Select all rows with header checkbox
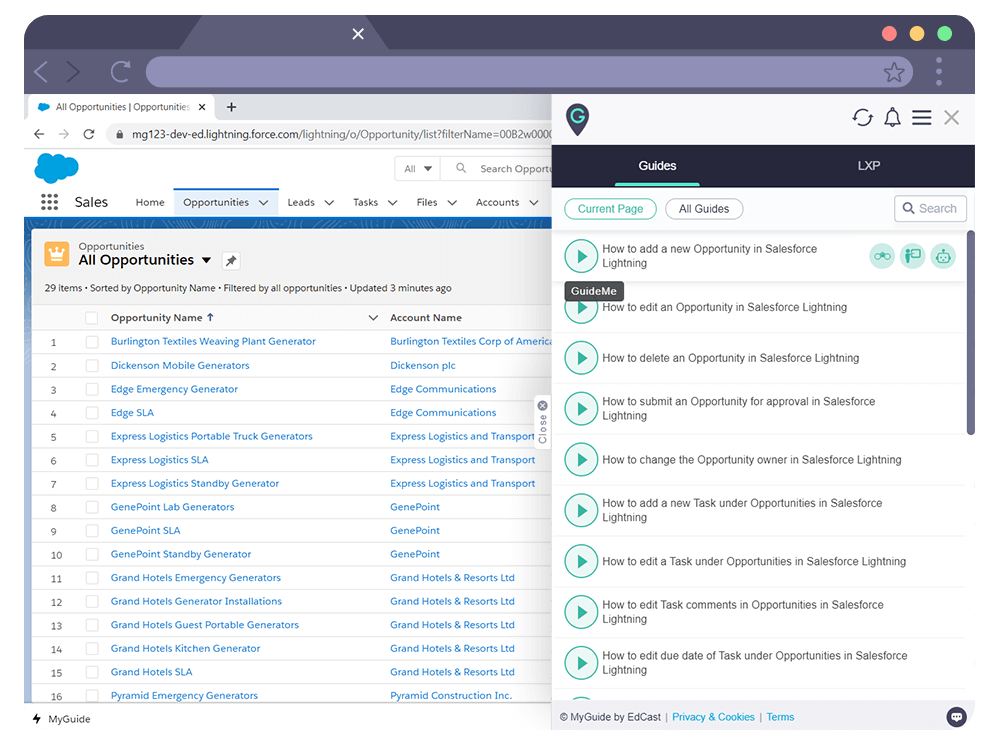This screenshot has height=756, width=1000. [x=91, y=318]
